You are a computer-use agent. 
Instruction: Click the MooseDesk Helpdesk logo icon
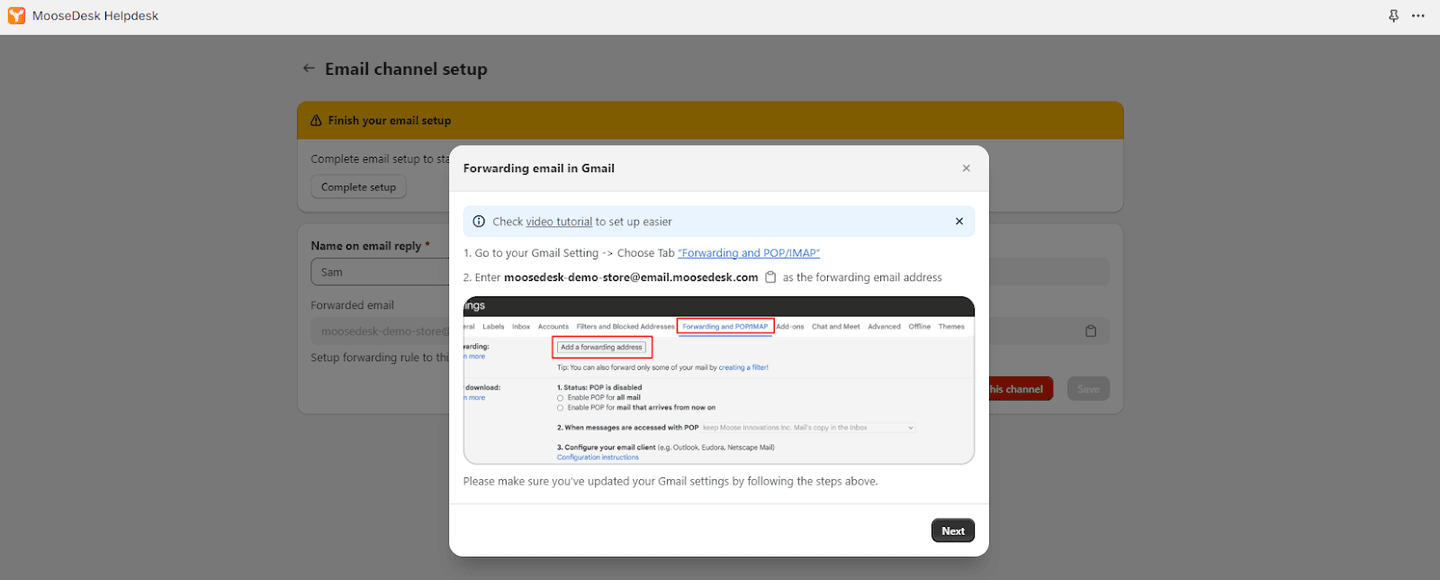pyautogui.click(x=17, y=16)
